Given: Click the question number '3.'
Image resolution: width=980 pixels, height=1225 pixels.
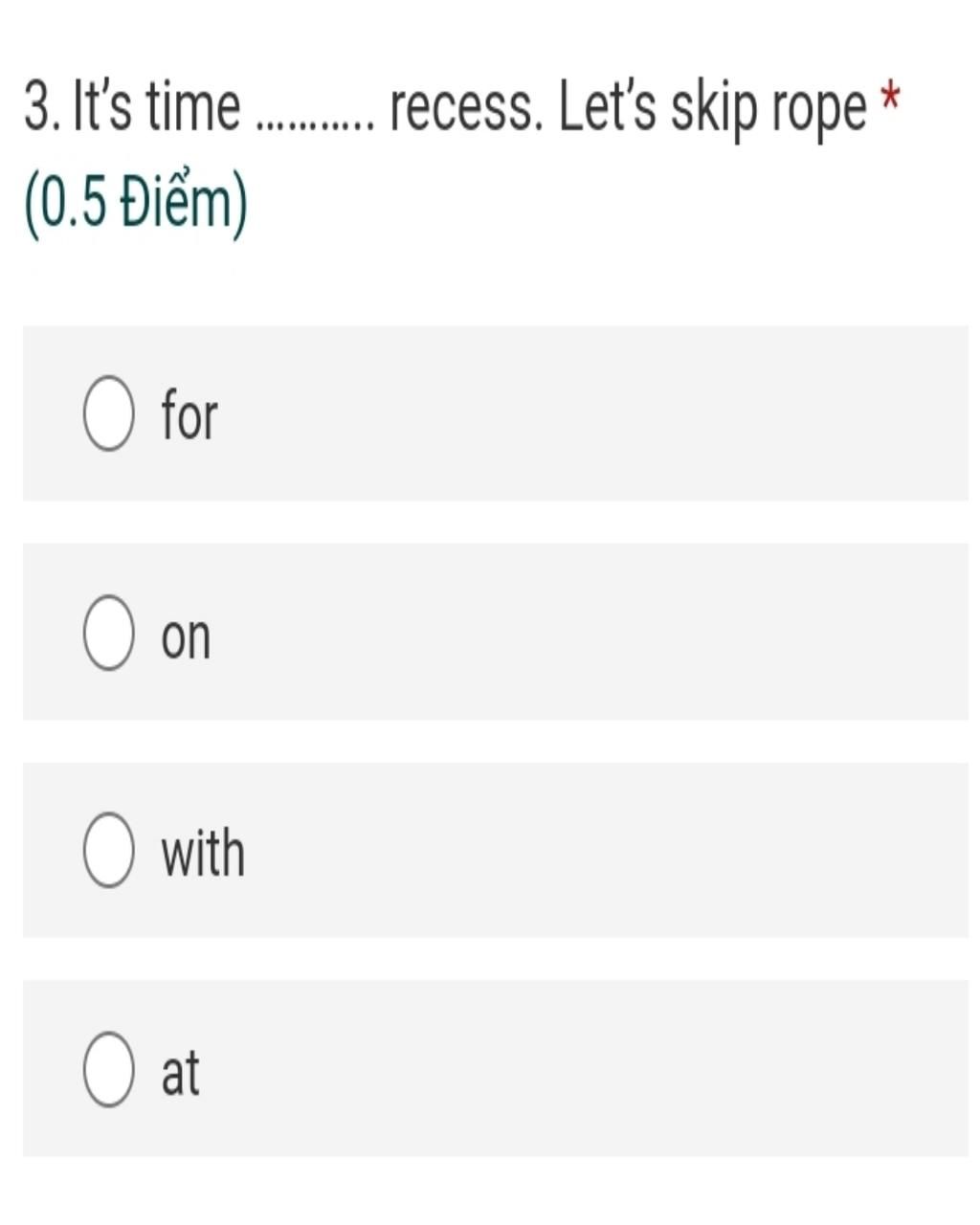Looking at the screenshot, I should (44, 106).
